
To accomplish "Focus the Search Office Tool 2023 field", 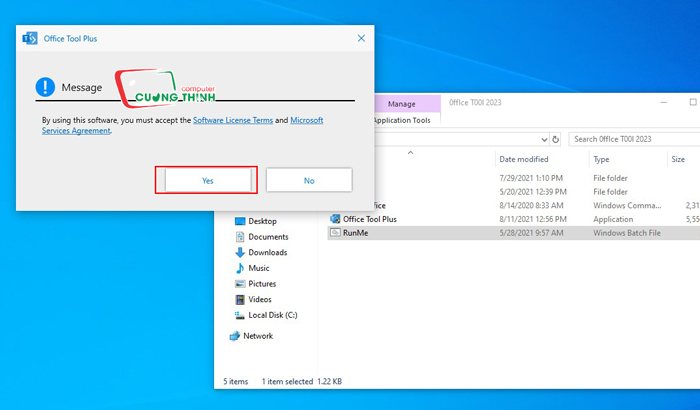I will point(634,139).
